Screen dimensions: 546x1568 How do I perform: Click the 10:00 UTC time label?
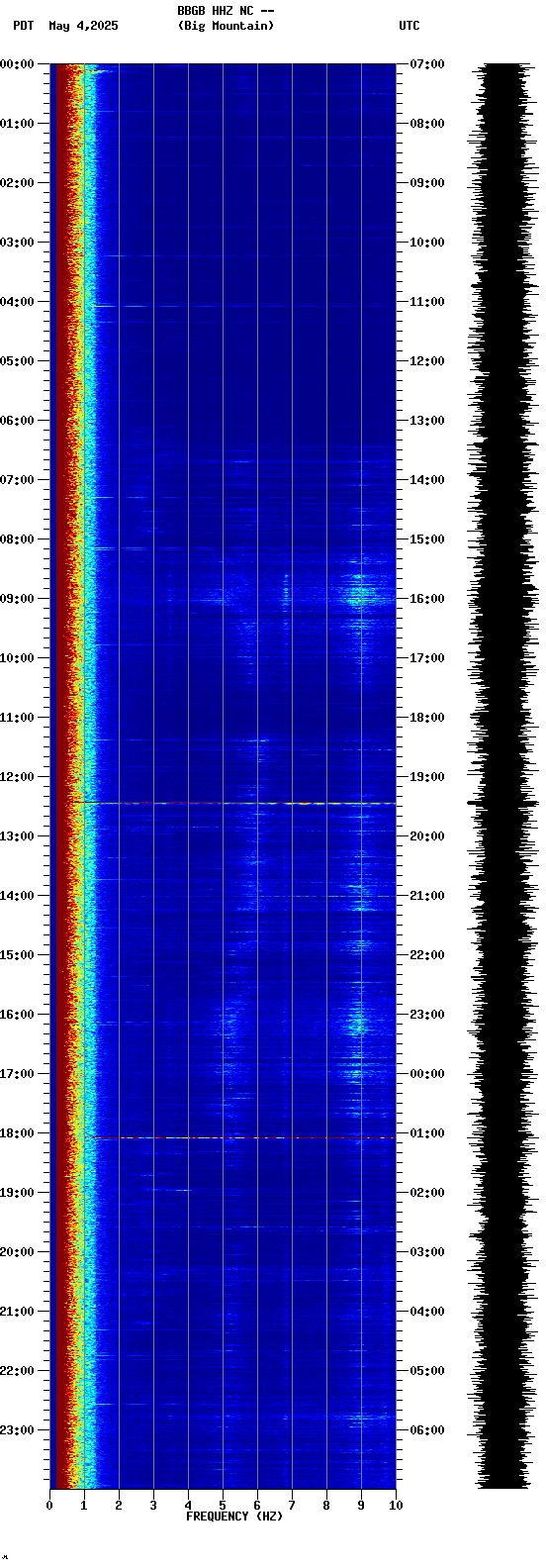click(x=427, y=243)
